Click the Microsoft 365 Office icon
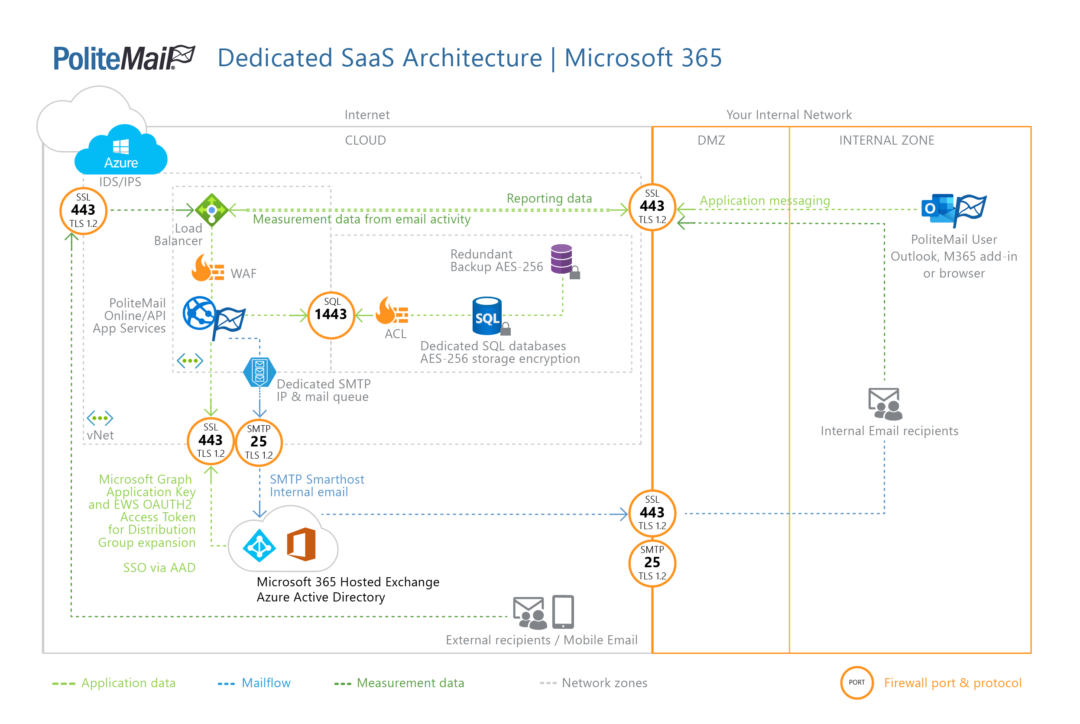The image size is (1080, 724). coord(301,544)
